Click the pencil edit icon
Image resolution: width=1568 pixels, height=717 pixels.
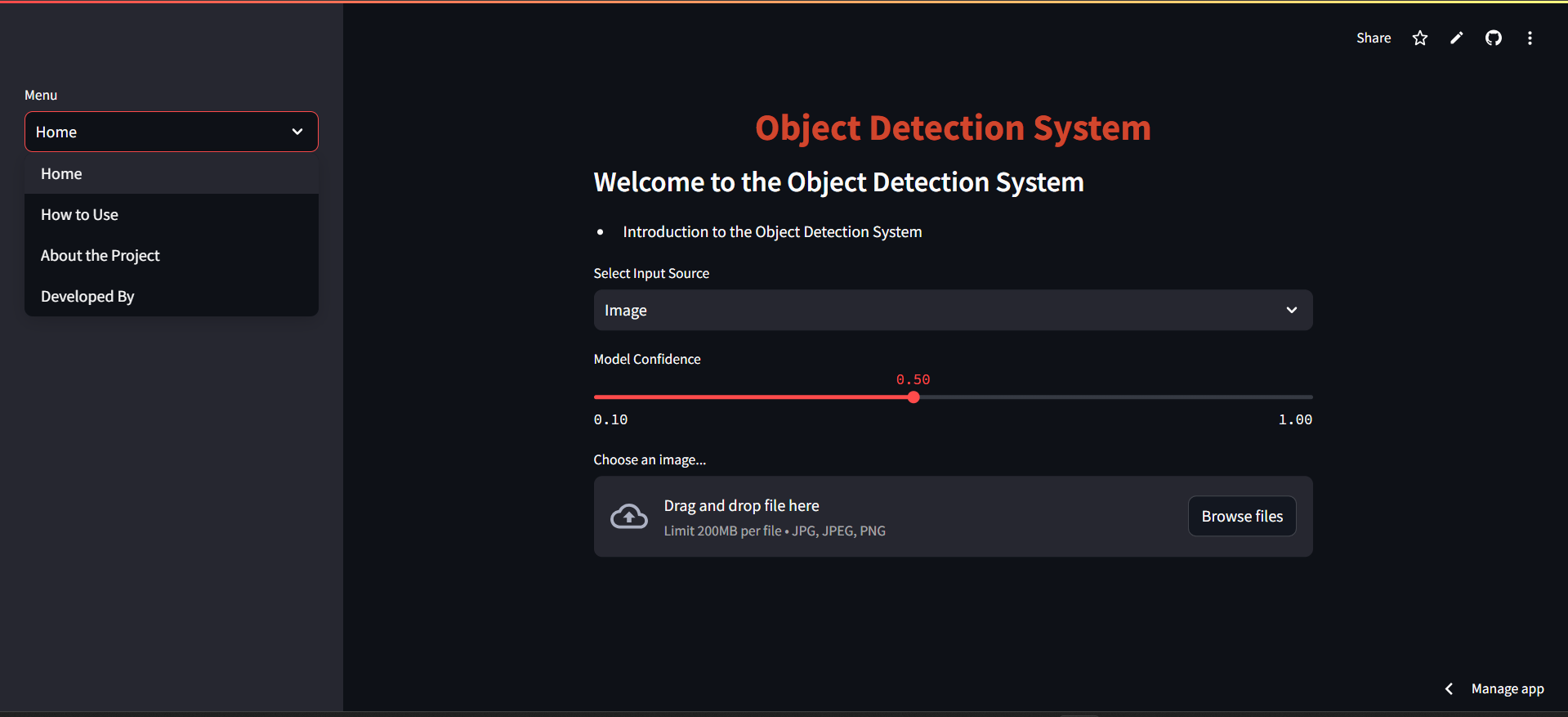[1456, 38]
